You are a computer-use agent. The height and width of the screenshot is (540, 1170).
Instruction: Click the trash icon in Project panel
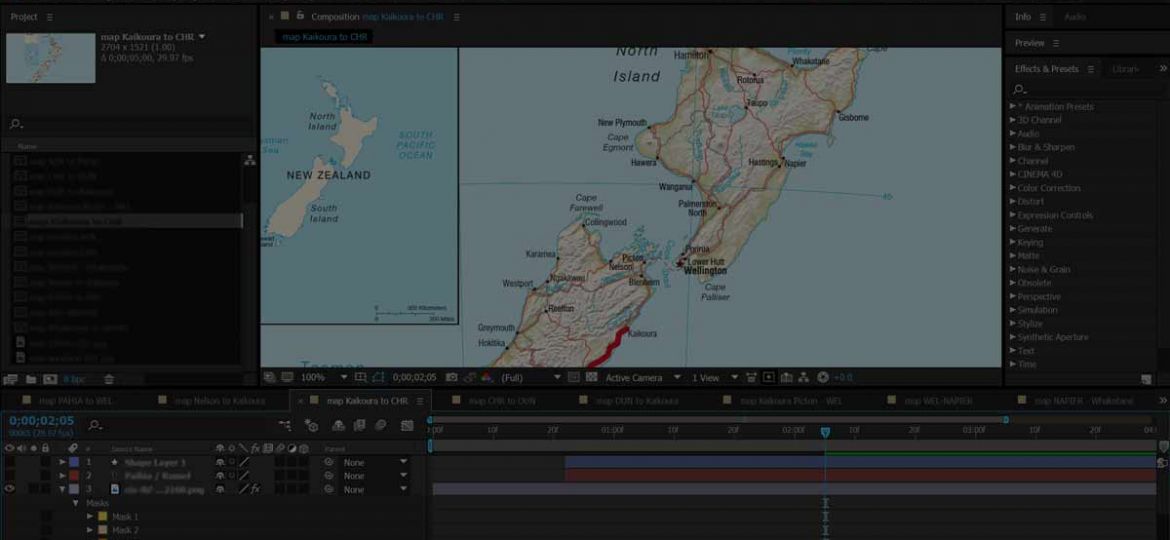(109, 380)
